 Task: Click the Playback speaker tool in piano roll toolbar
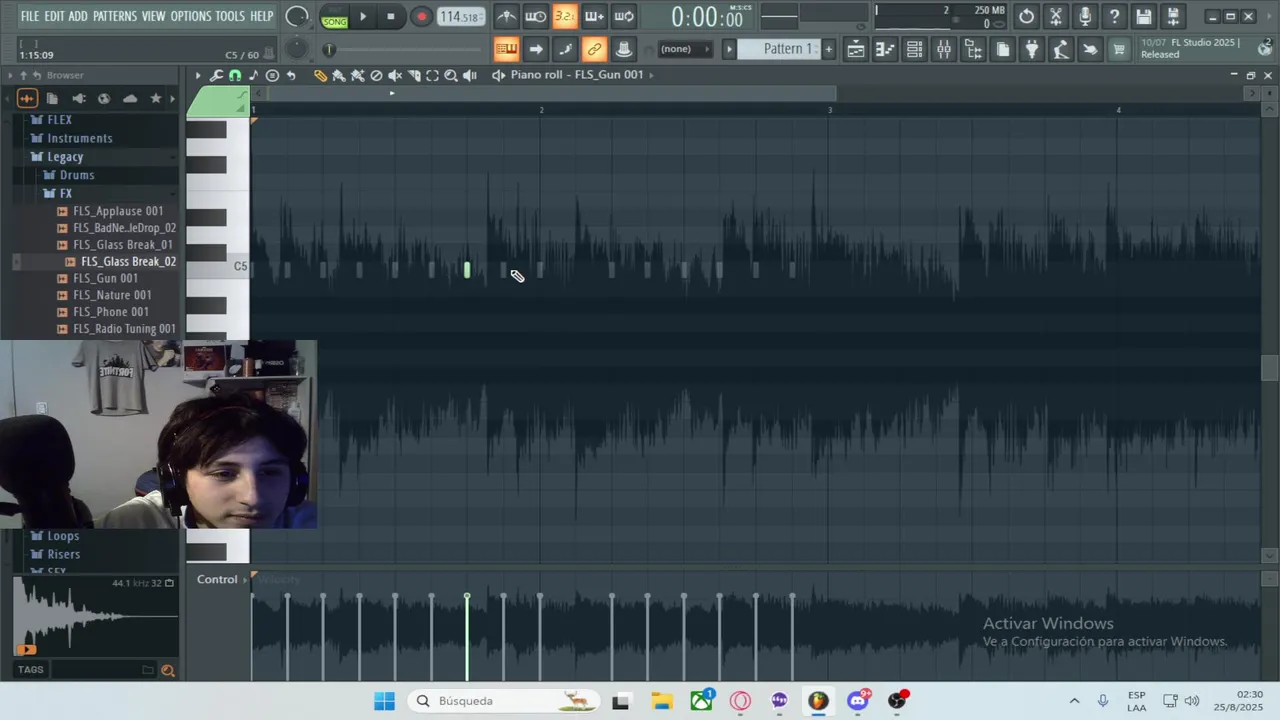pos(470,75)
